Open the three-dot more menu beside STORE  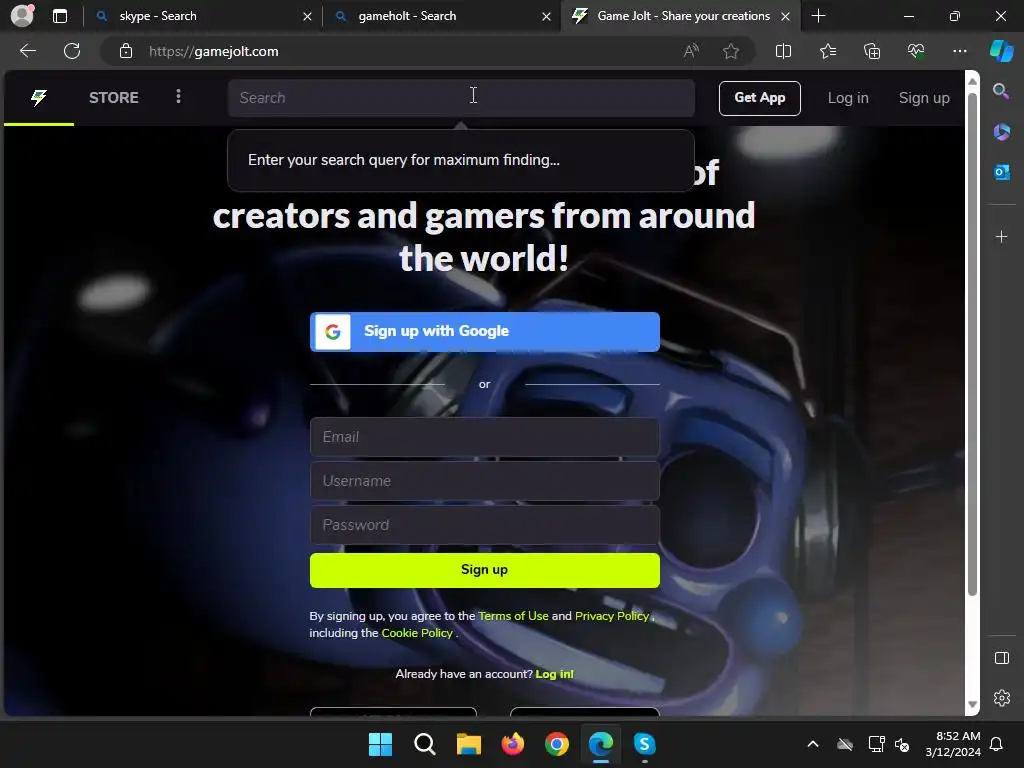point(178,97)
